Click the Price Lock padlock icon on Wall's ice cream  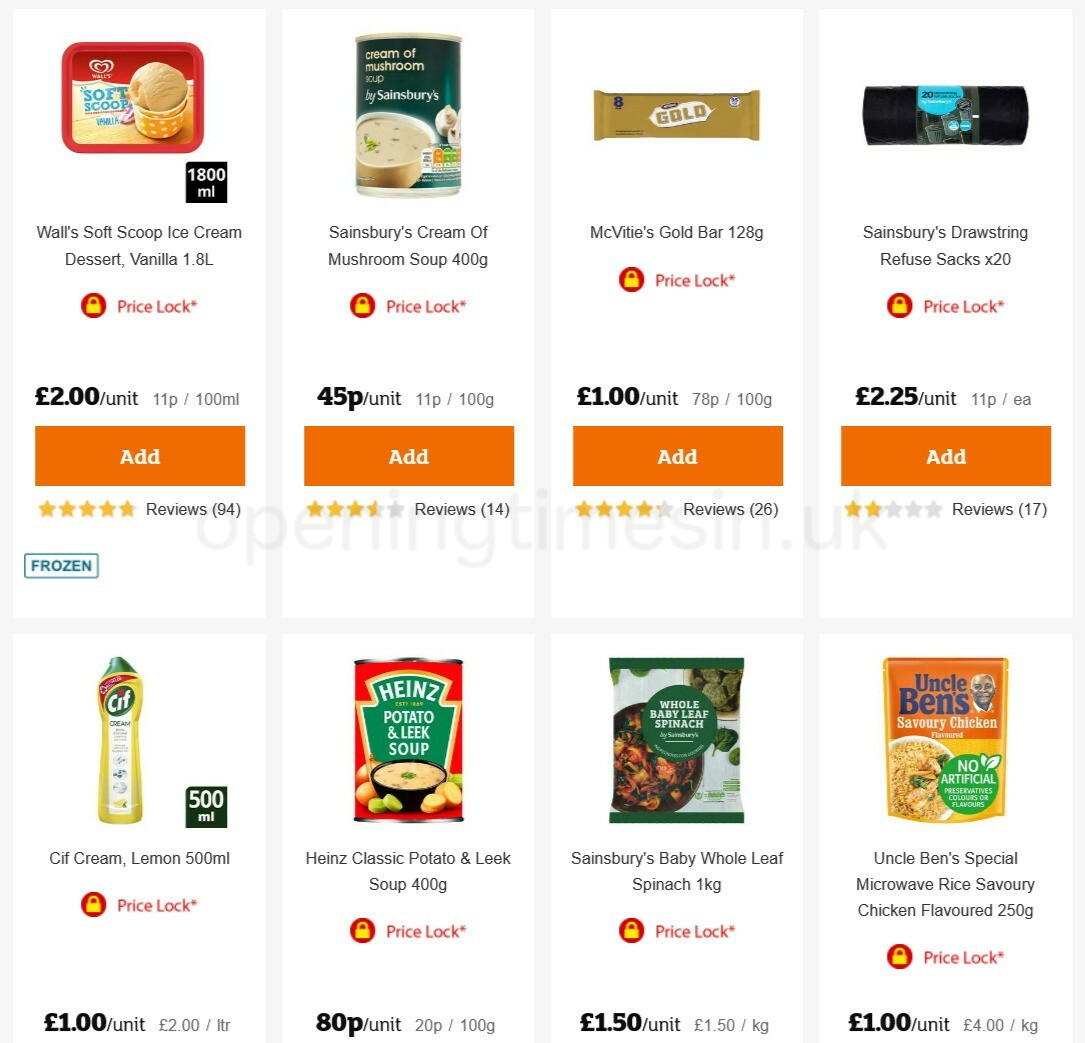(x=94, y=306)
